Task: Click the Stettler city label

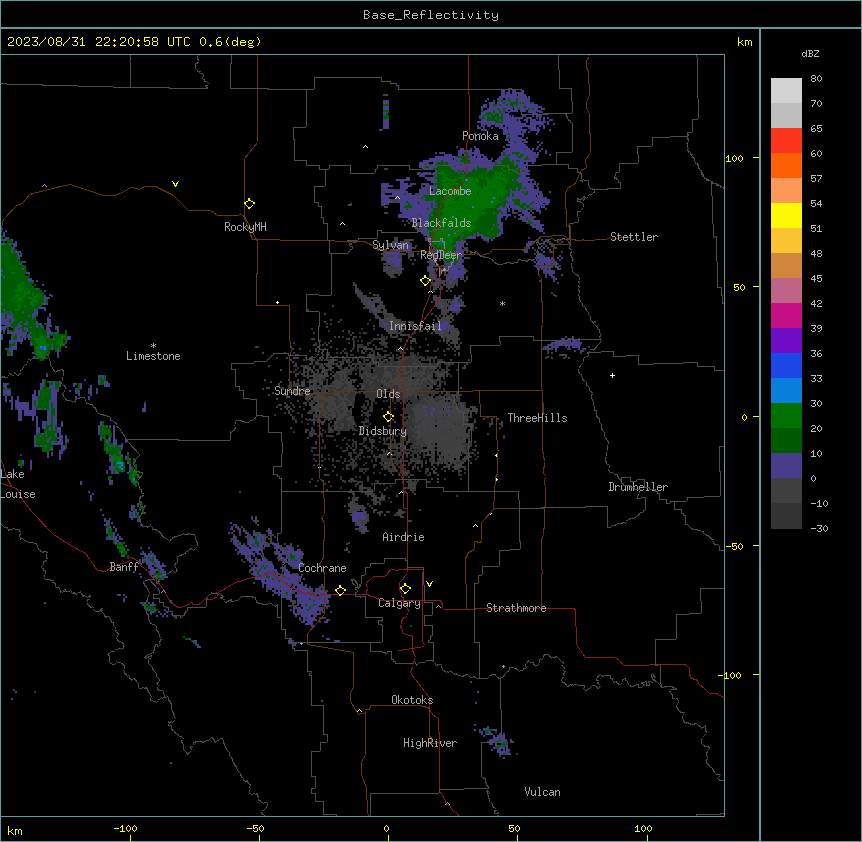Action: coord(634,237)
